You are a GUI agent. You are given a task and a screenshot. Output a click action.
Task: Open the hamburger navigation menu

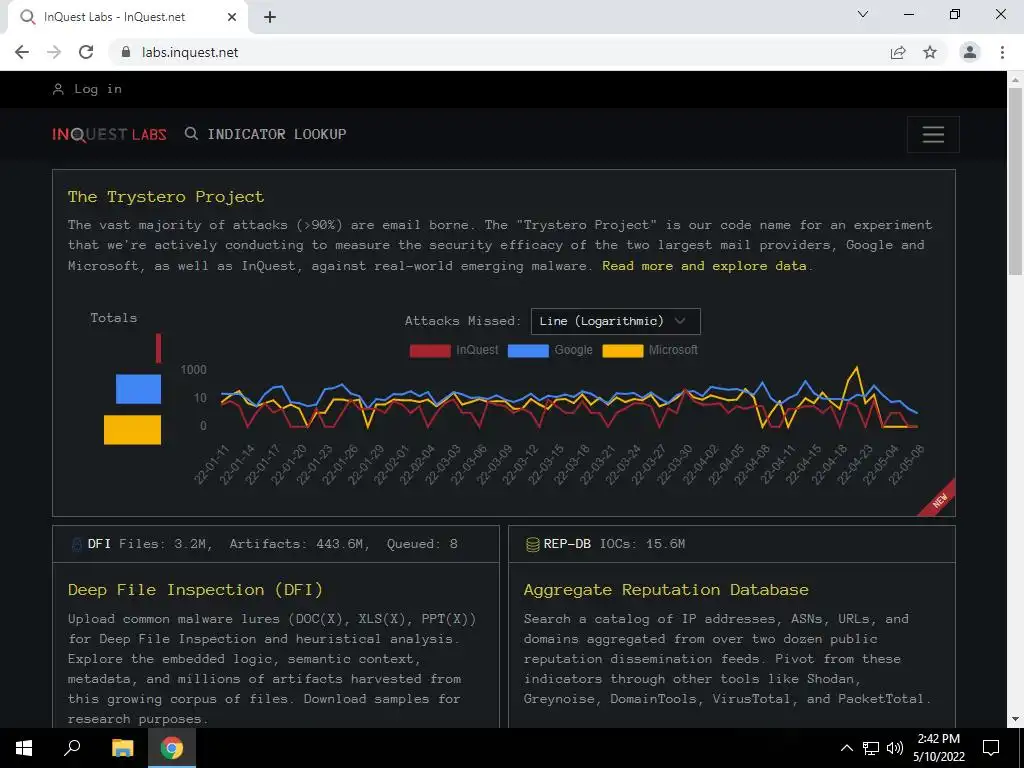933,135
